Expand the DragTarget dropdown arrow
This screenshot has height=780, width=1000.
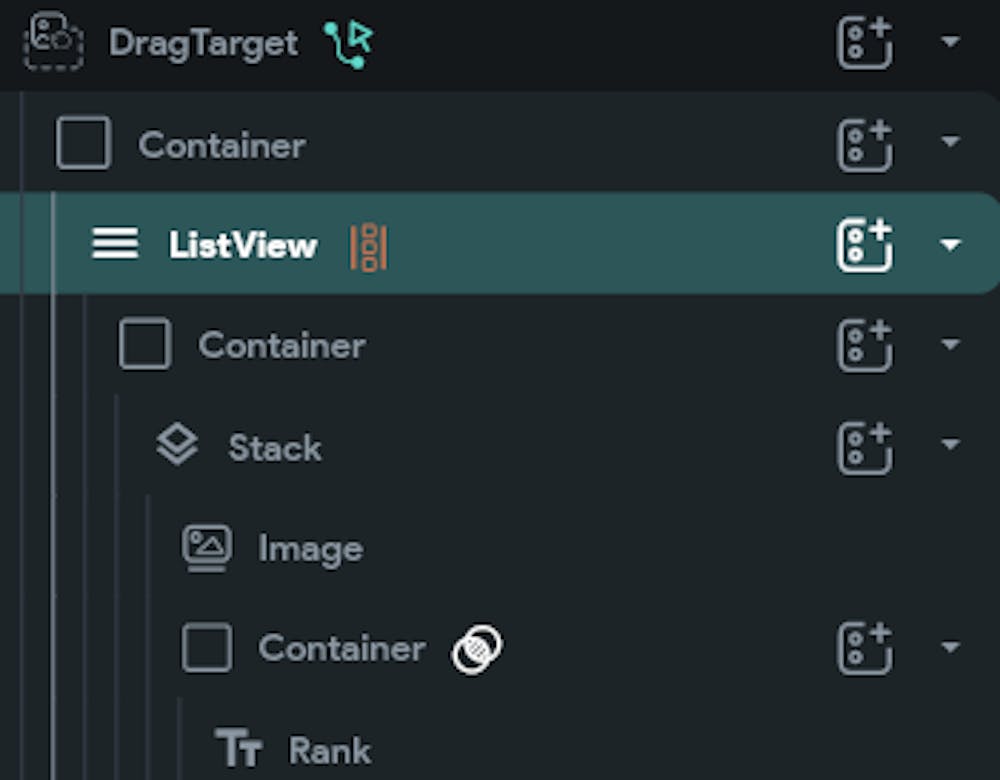coord(950,43)
